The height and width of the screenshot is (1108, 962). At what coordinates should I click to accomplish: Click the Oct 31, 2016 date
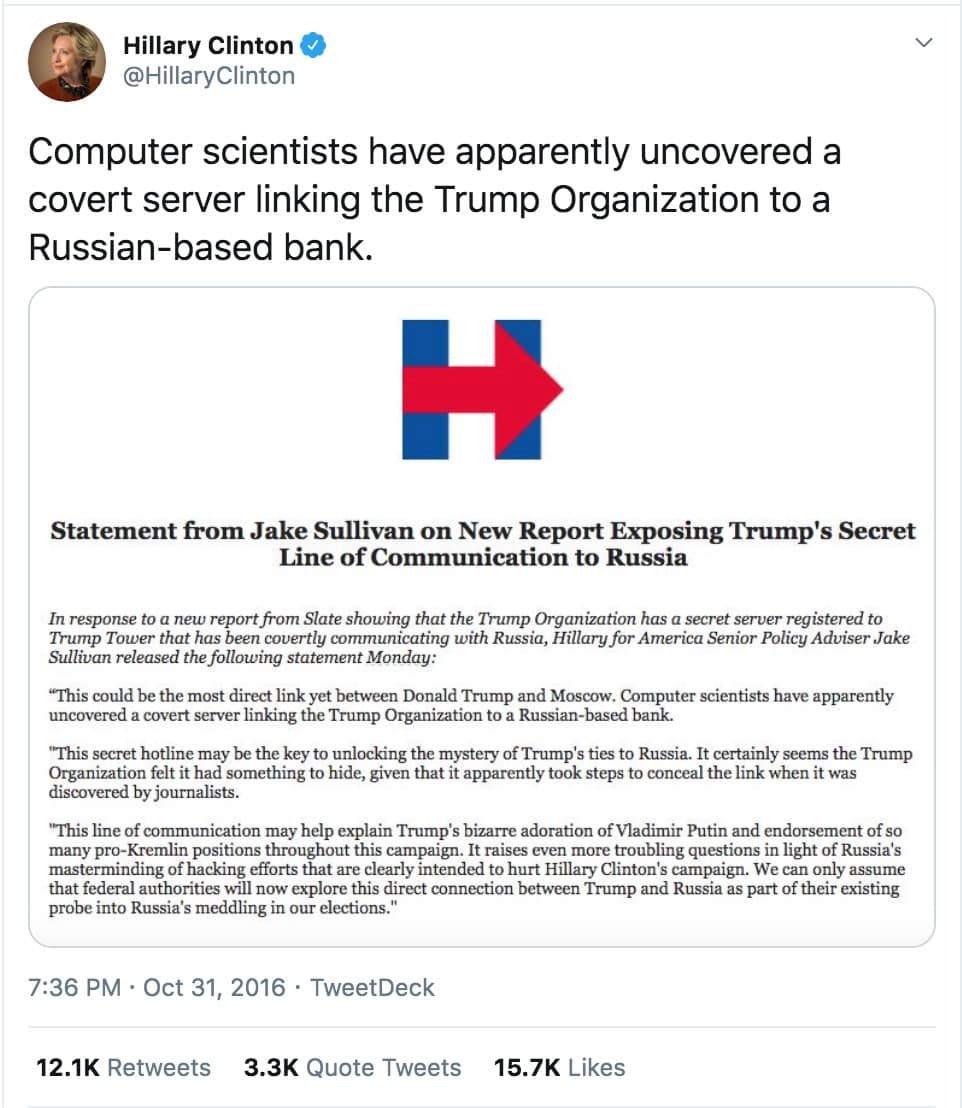pos(214,987)
